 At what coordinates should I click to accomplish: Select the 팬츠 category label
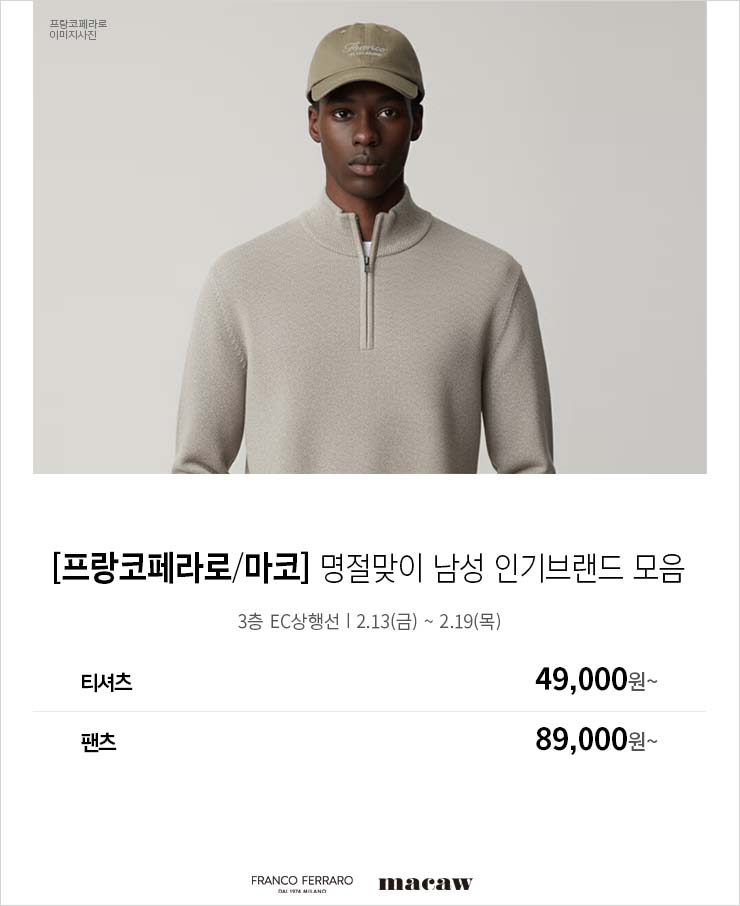pyautogui.click(x=99, y=741)
